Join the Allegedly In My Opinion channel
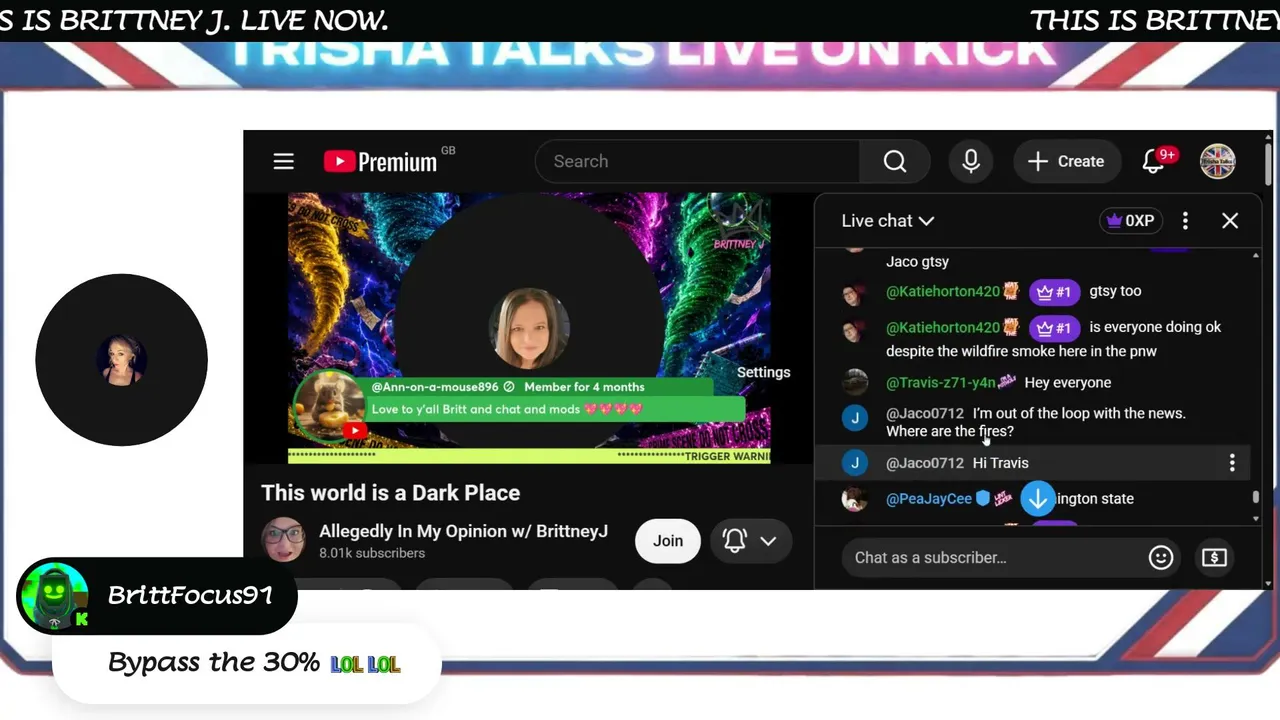1280x720 pixels. 668,541
